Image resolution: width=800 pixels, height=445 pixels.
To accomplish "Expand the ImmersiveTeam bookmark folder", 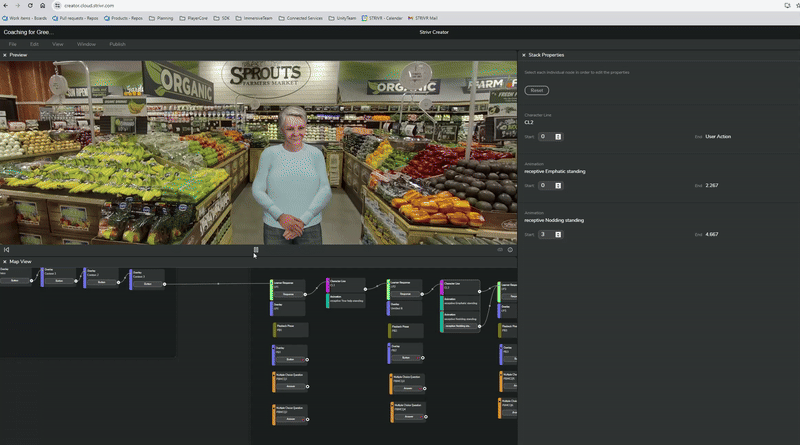I will point(254,18).
